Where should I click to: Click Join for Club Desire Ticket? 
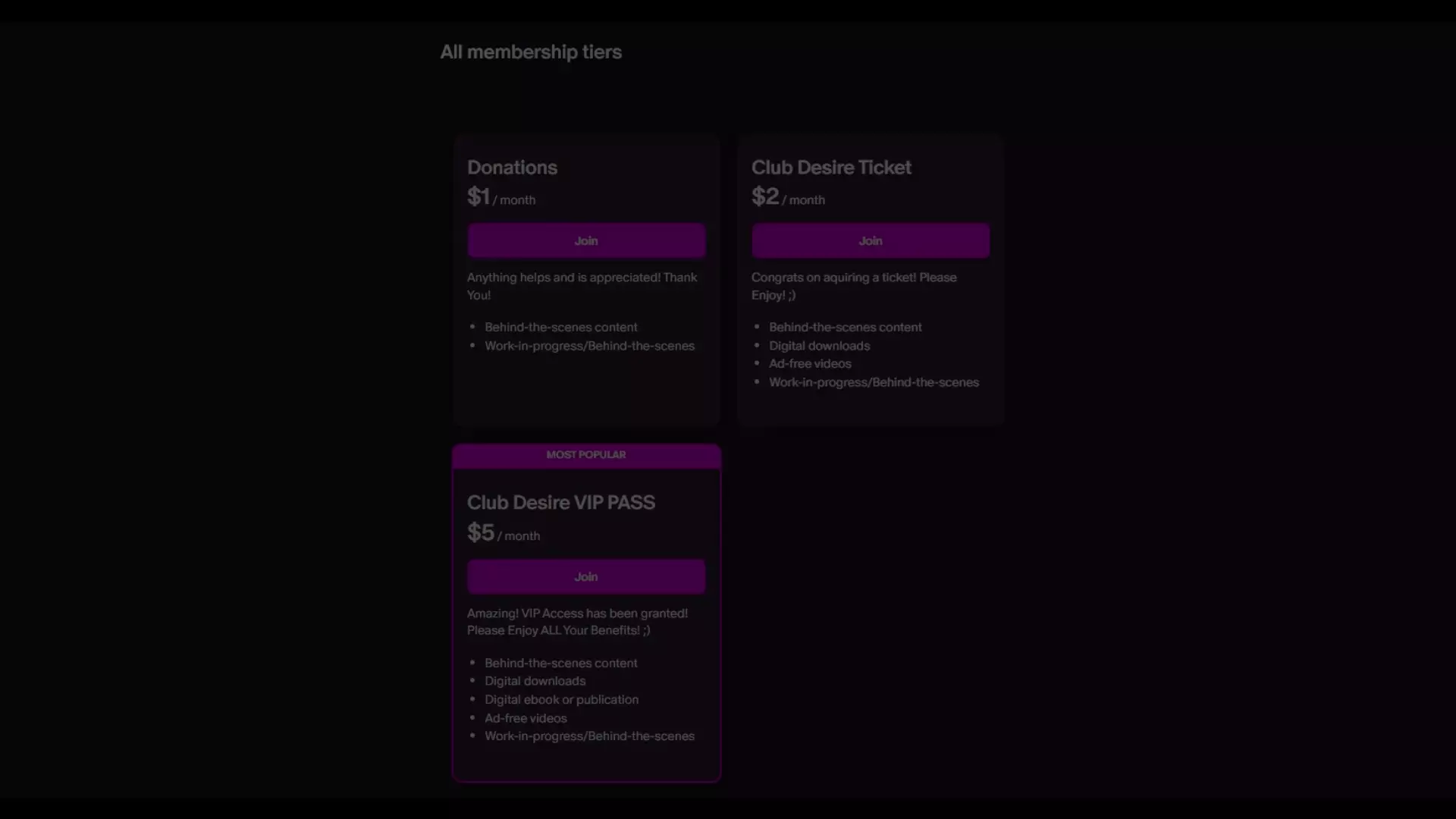tap(871, 240)
